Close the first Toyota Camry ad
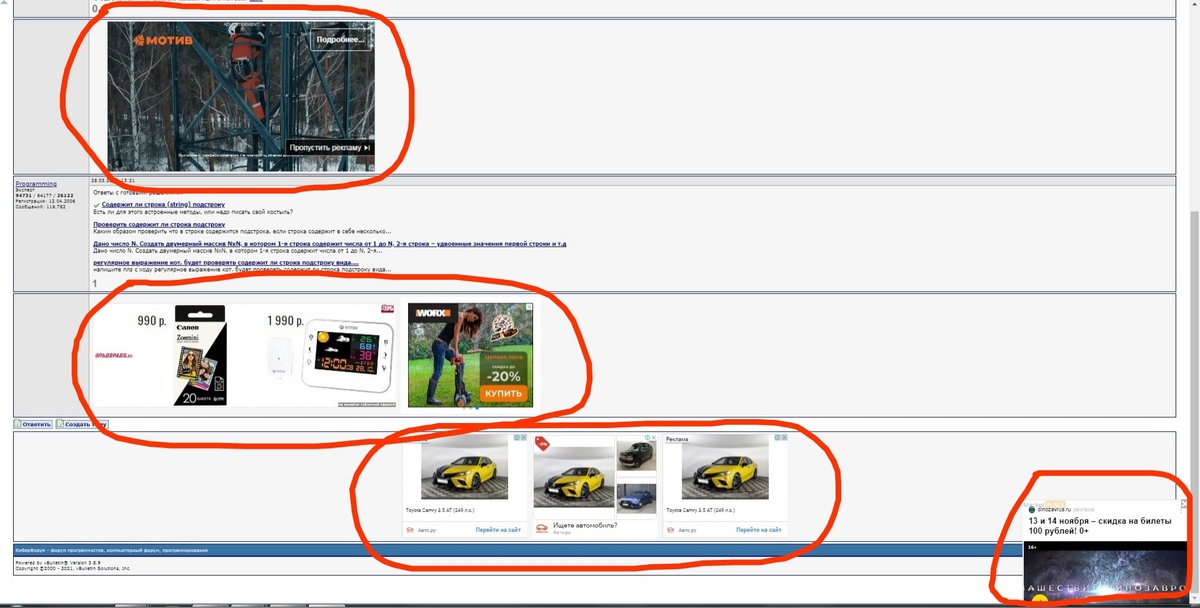Image resolution: width=1200 pixels, height=608 pixels. (524, 438)
